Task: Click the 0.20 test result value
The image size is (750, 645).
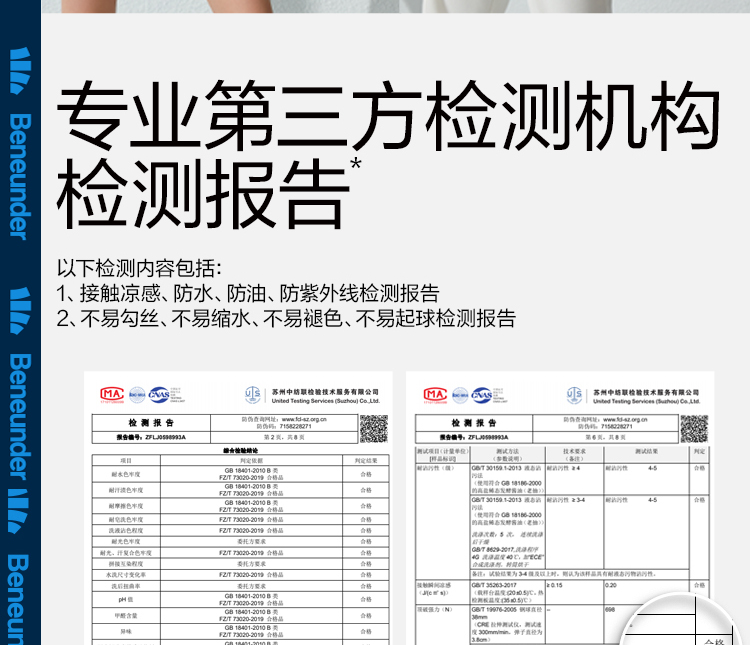Action: 611,585
